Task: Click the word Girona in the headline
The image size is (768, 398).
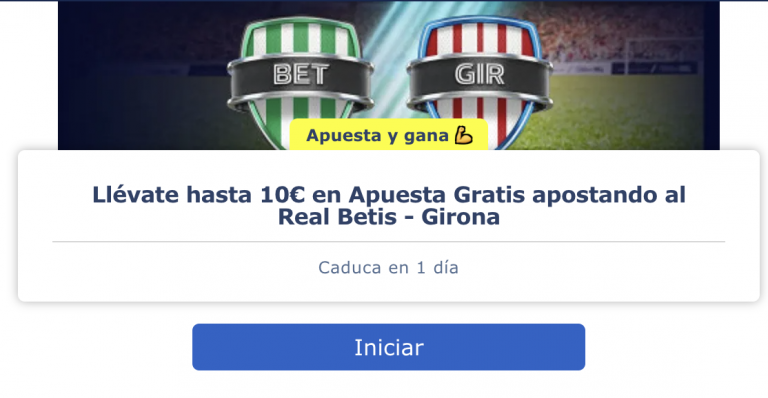Action: (460, 216)
